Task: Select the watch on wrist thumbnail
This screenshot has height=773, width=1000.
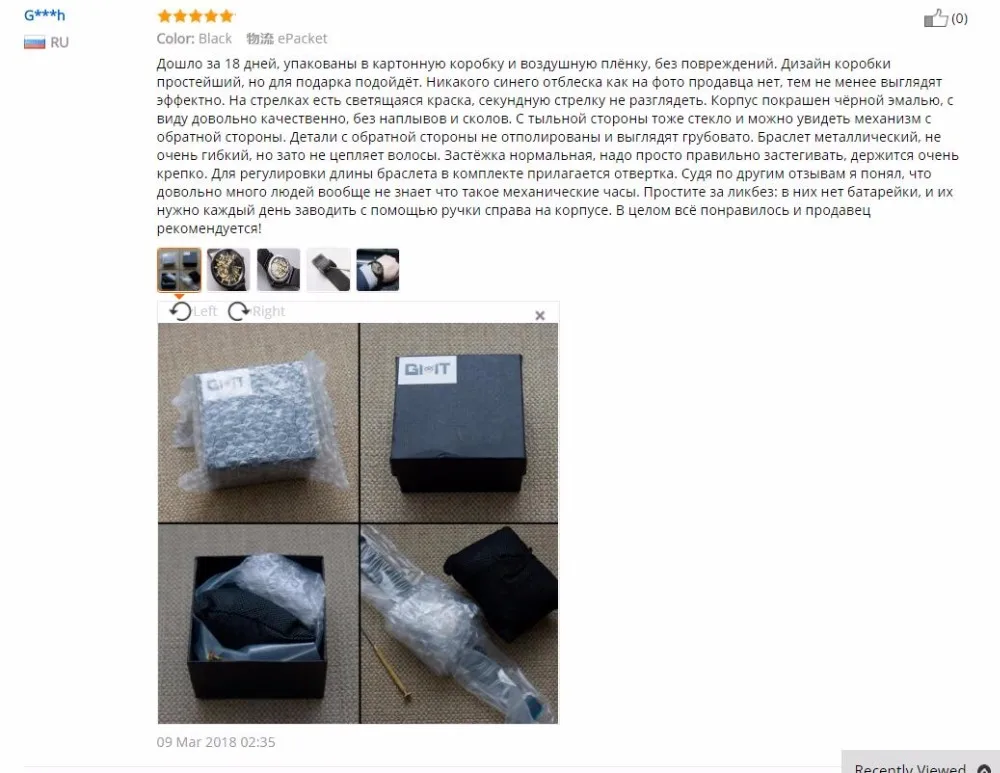Action: click(x=378, y=270)
